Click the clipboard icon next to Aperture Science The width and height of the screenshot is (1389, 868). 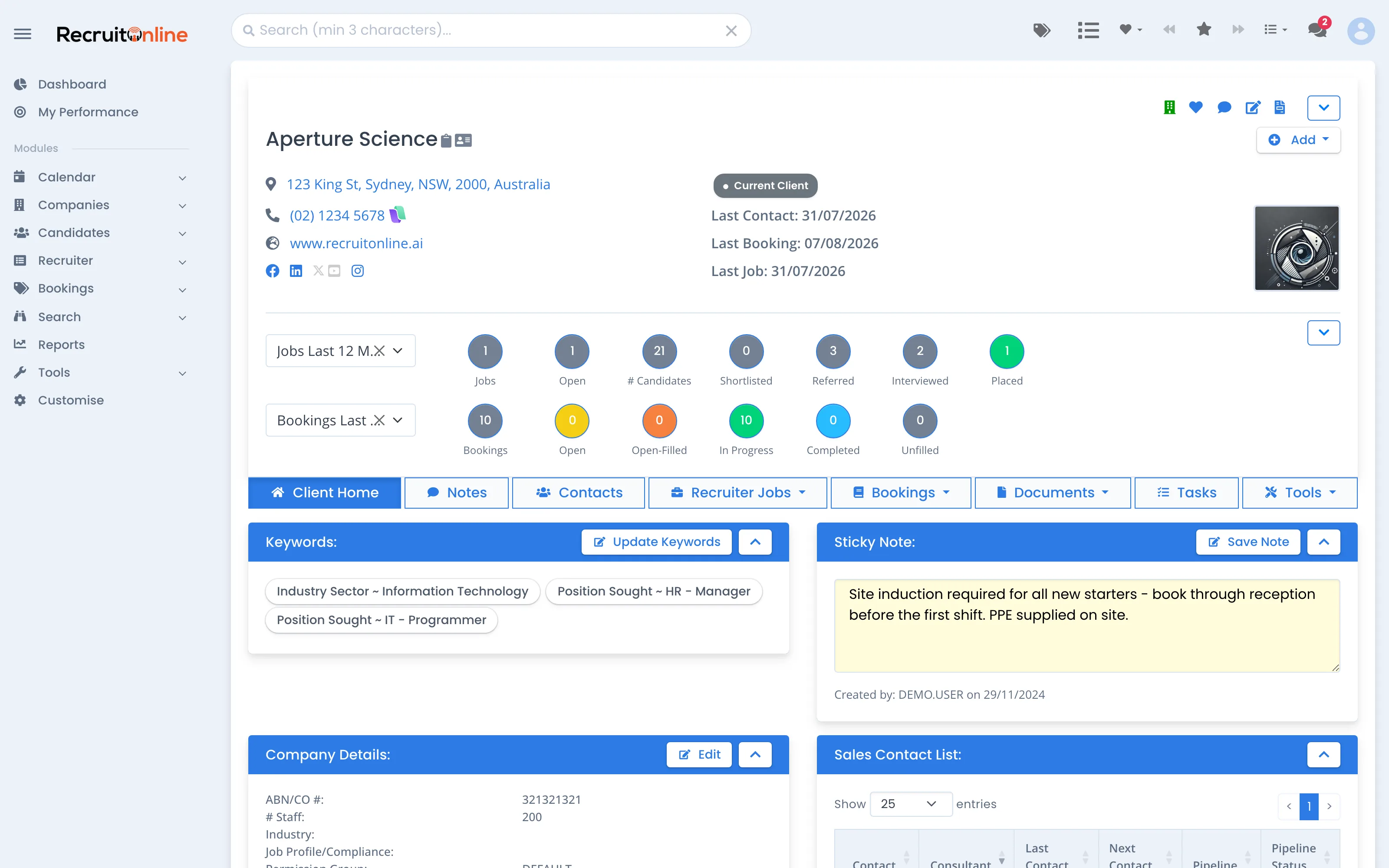446,140
